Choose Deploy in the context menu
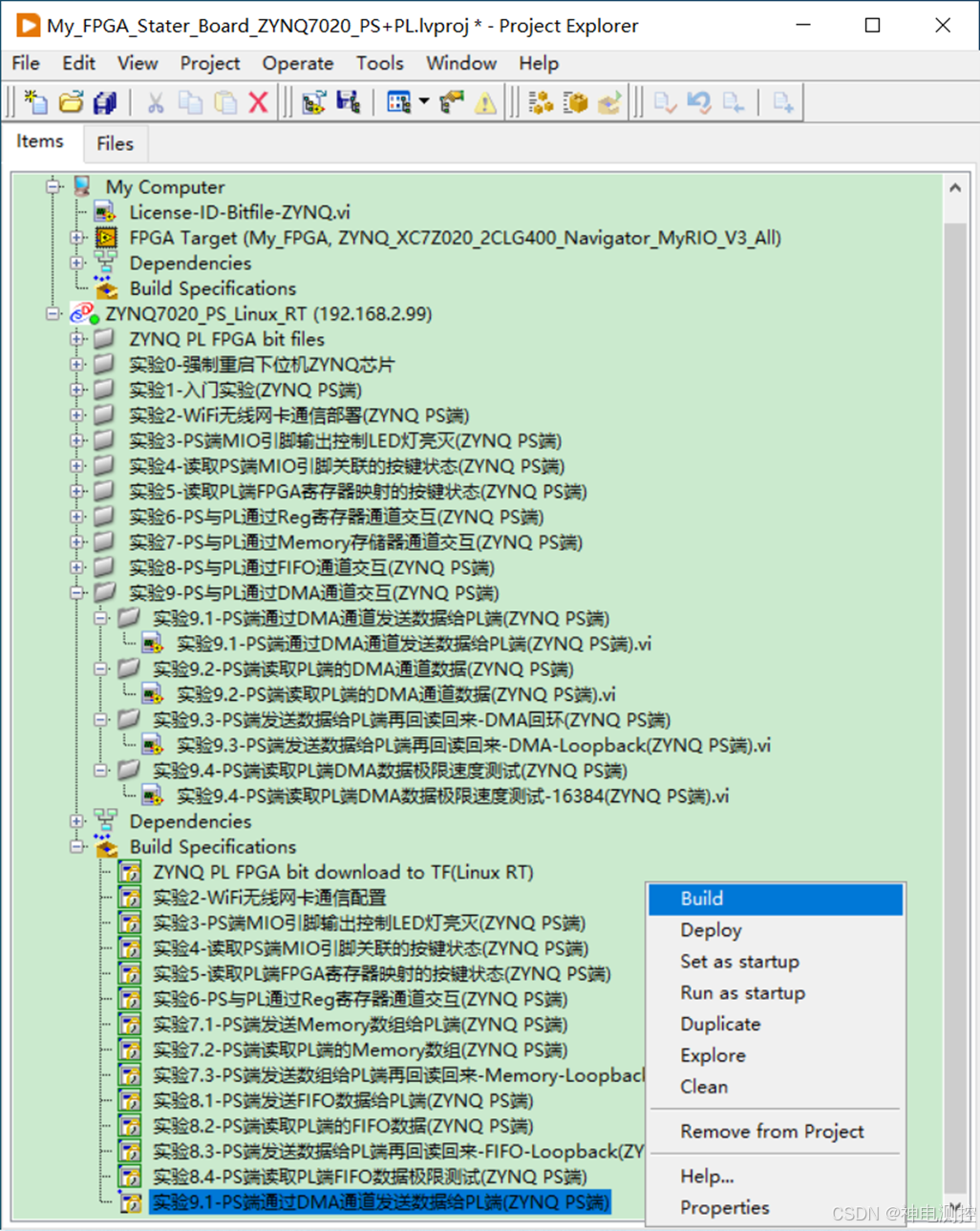 point(776,930)
